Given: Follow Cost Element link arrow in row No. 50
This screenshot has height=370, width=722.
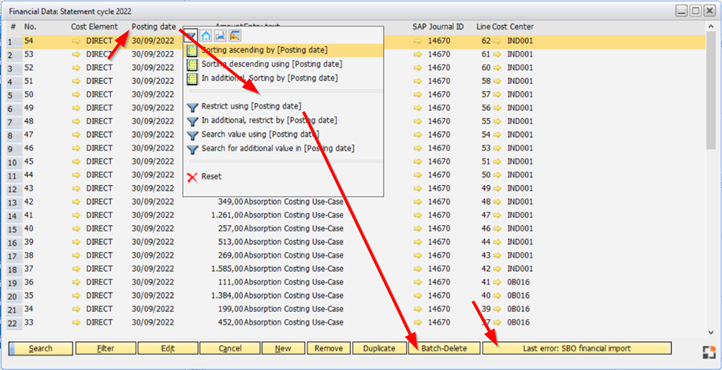Looking at the screenshot, I should pyautogui.click(x=76, y=94).
